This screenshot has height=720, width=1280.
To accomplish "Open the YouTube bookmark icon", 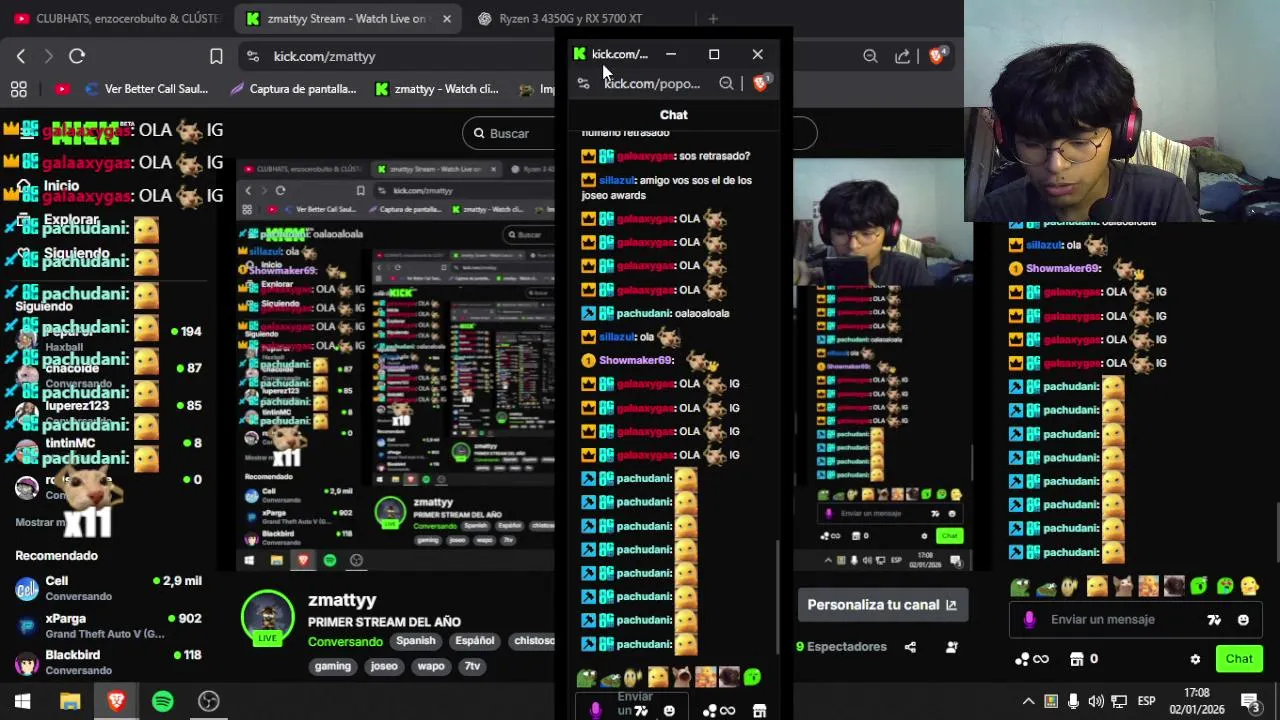I will tap(62, 89).
